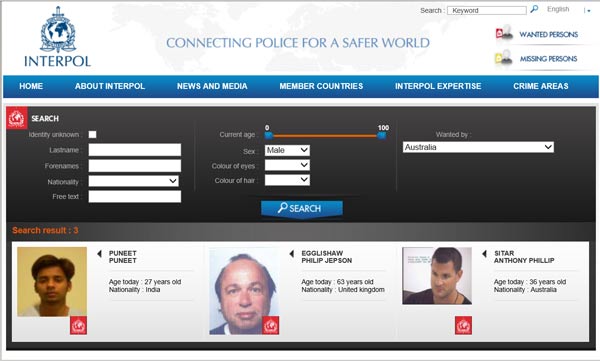Click the Lastname input field
The height and width of the screenshot is (361, 600).
tap(135, 150)
